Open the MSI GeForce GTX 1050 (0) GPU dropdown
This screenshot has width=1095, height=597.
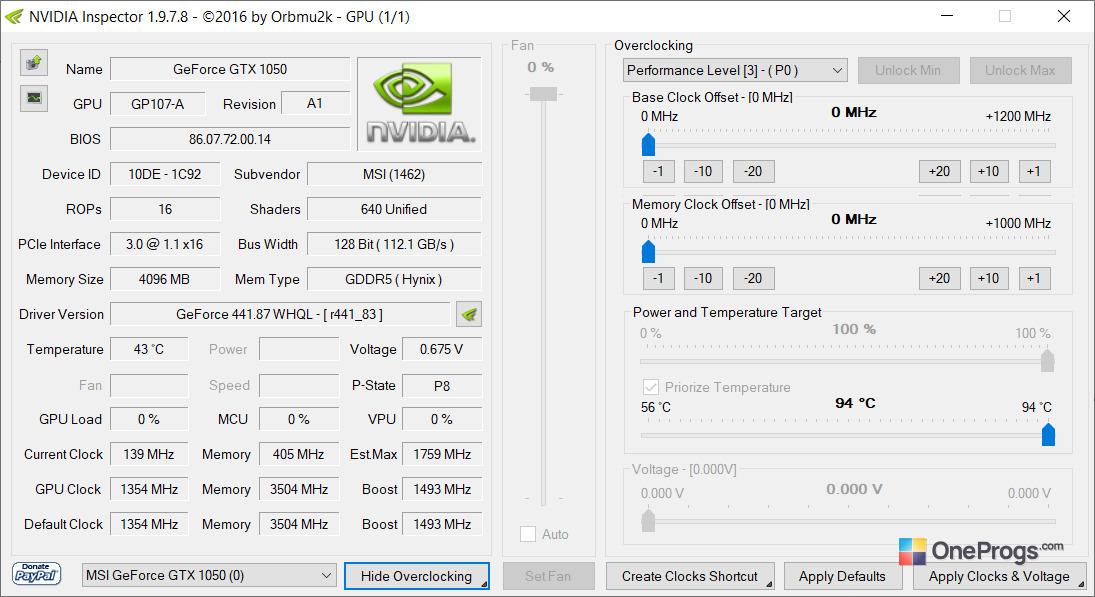point(208,575)
